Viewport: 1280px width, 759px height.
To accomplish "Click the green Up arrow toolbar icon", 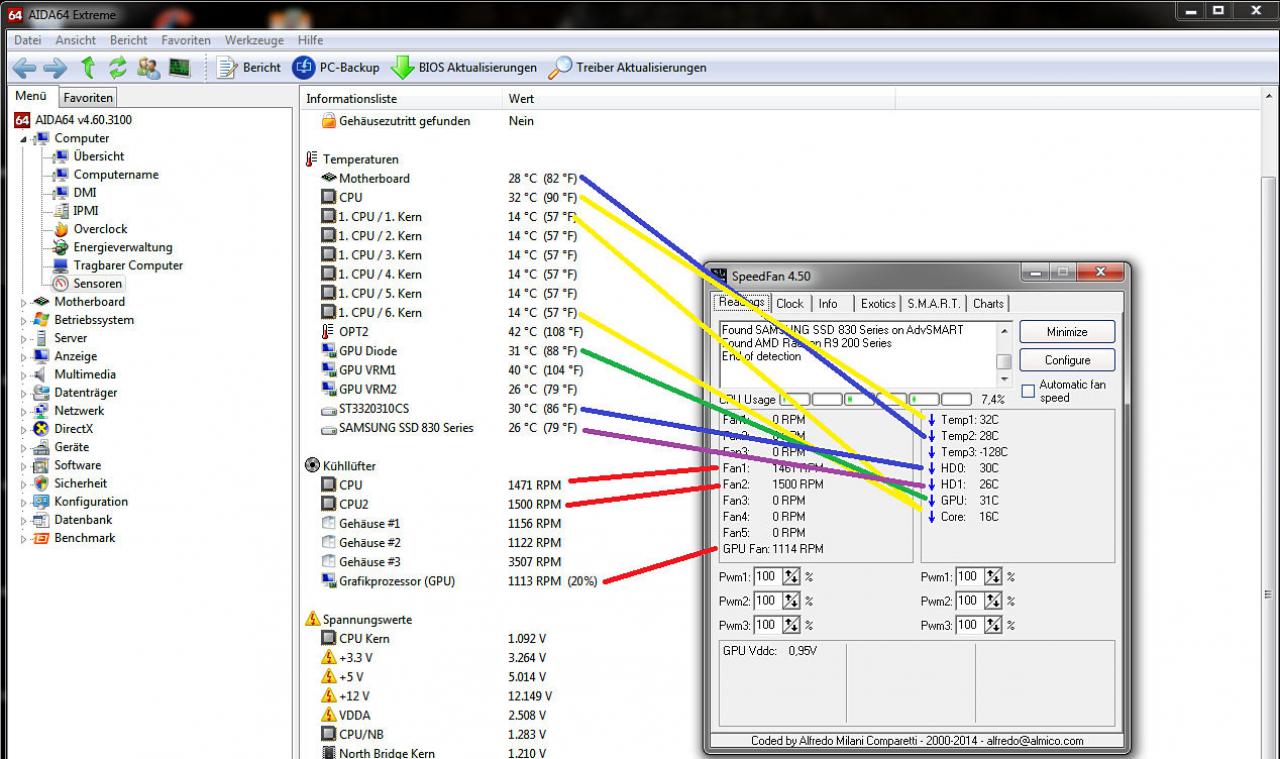I will pos(87,67).
